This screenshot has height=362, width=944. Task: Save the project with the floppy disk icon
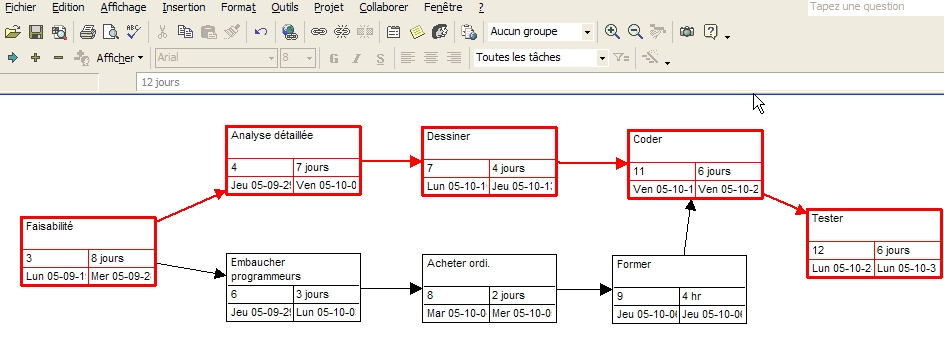tap(36, 32)
